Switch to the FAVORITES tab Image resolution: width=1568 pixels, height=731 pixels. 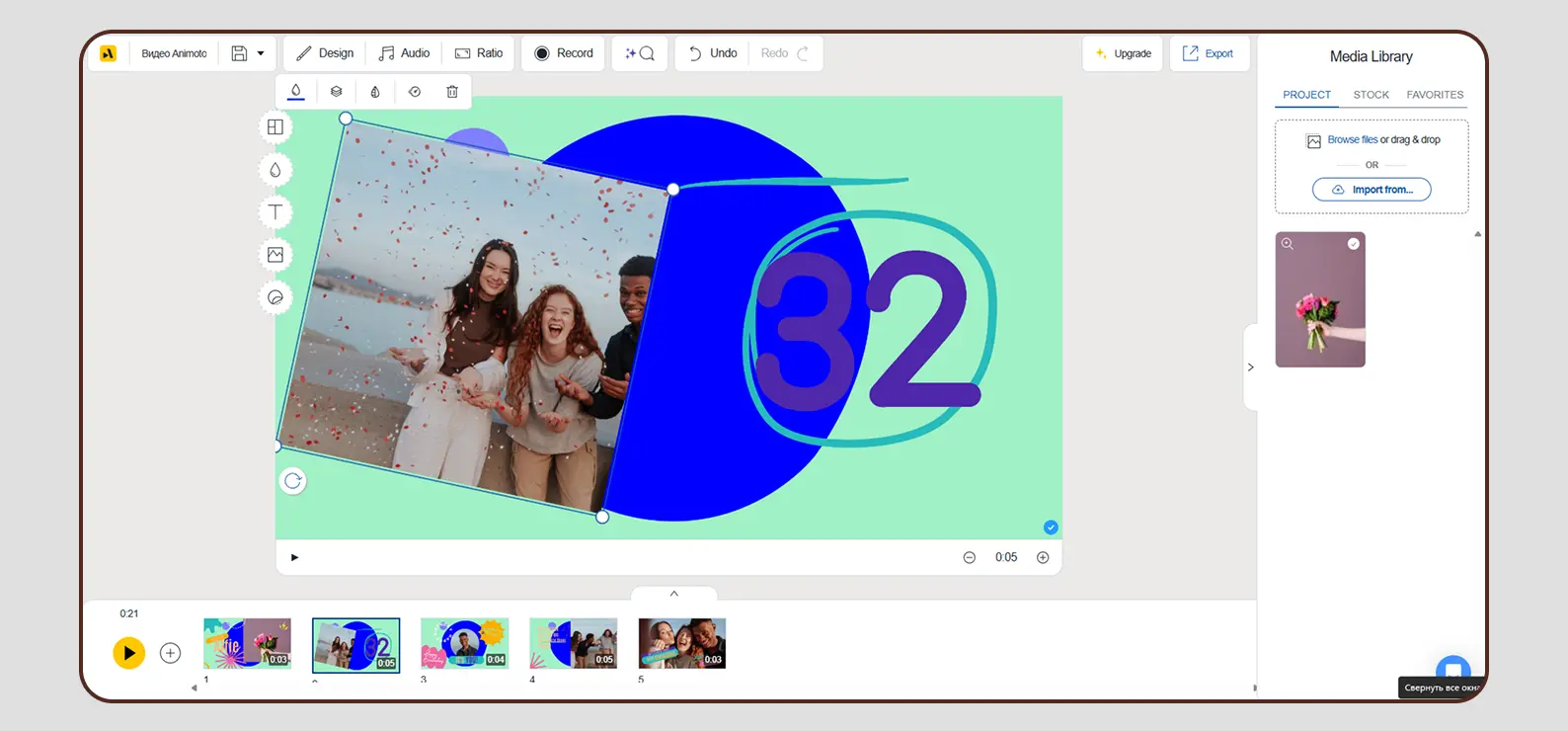pos(1435,95)
